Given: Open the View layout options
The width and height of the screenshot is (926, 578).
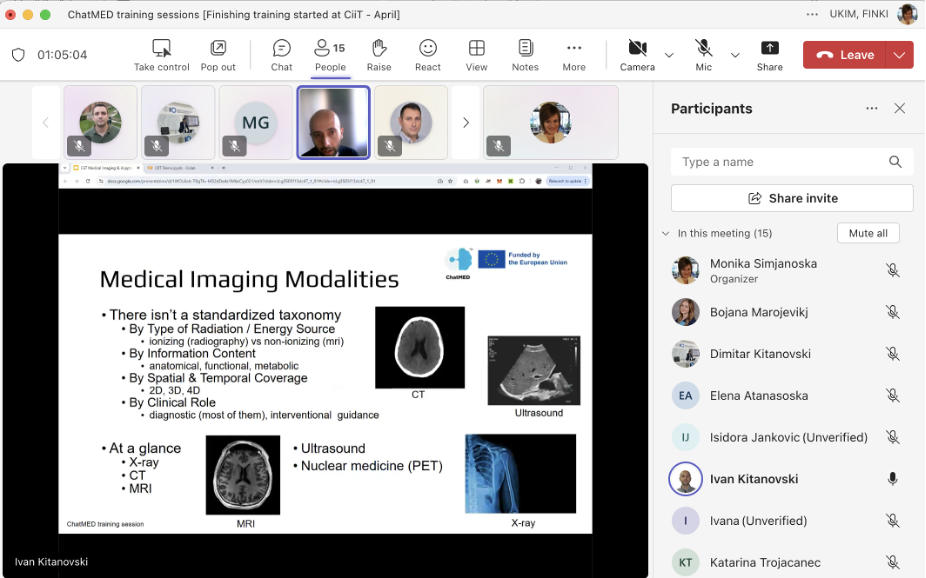Looking at the screenshot, I should [x=477, y=49].
